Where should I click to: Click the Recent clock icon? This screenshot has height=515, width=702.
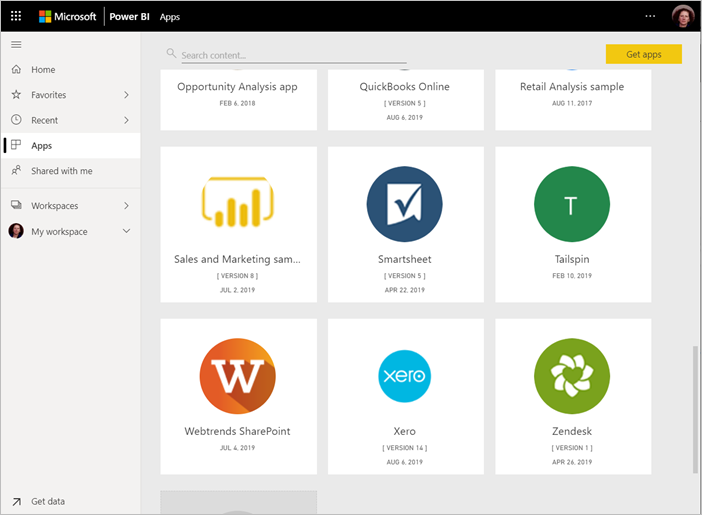coord(16,120)
